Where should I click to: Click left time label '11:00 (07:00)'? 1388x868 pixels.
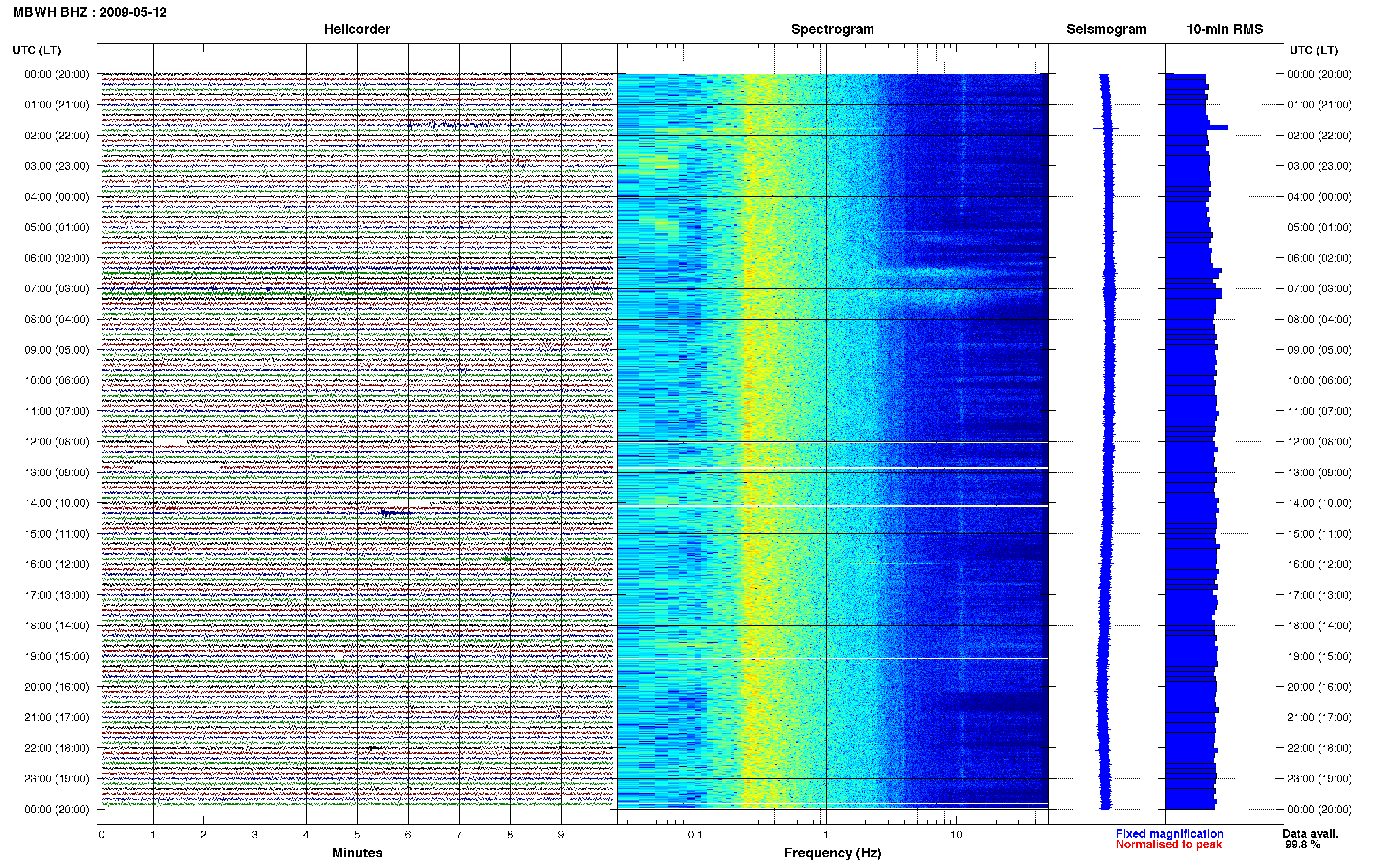(56, 411)
